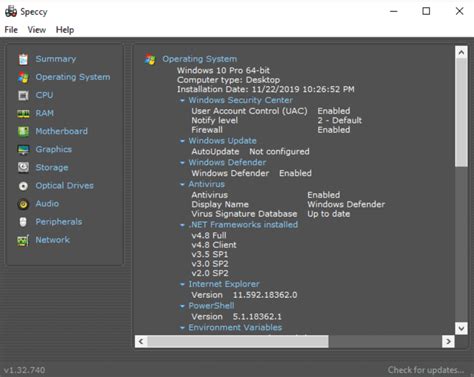
Task: Collapse the Internet Explorer group
Action: point(182,284)
